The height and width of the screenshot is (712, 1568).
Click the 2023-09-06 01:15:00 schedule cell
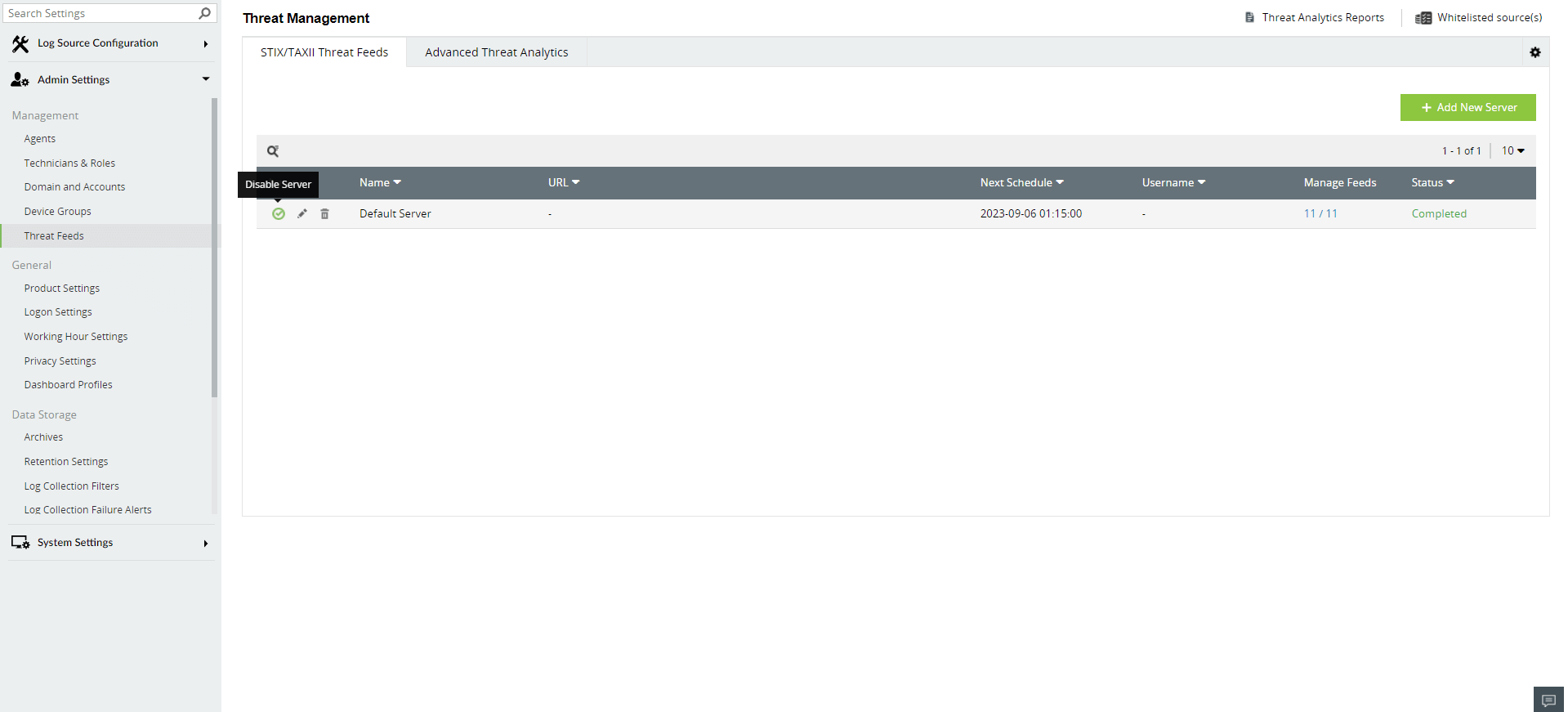click(x=1031, y=213)
